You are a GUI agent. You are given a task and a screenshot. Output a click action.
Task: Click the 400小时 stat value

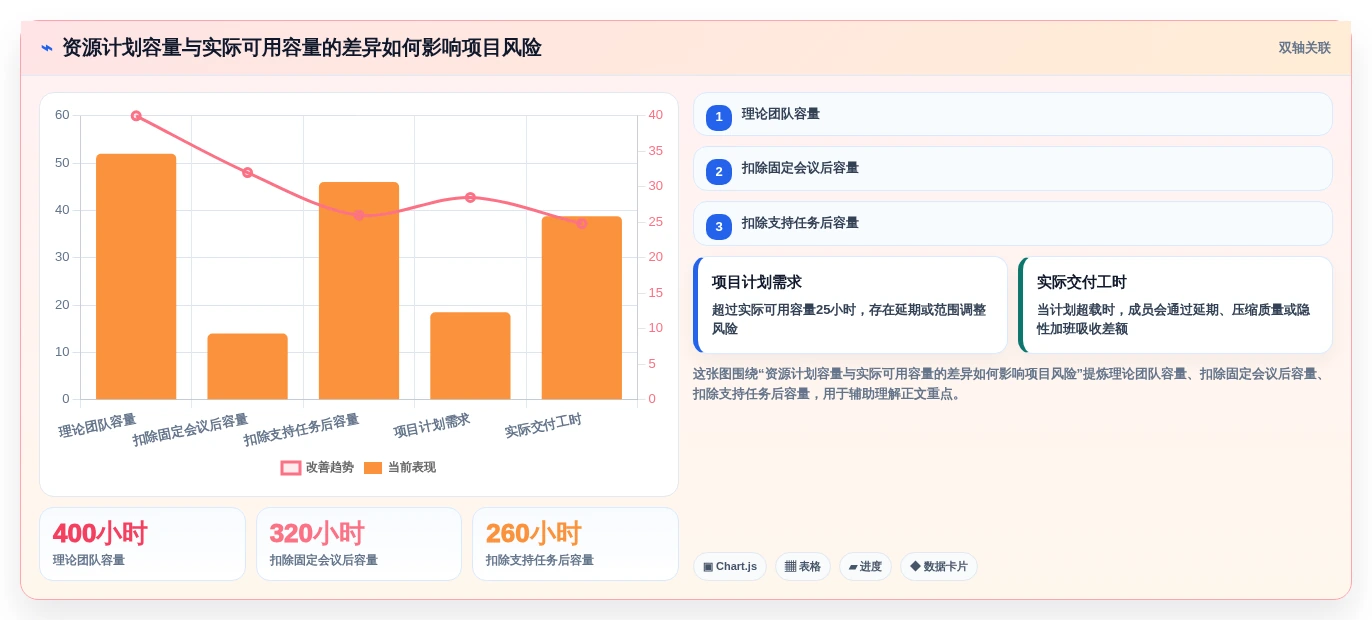click(x=100, y=534)
